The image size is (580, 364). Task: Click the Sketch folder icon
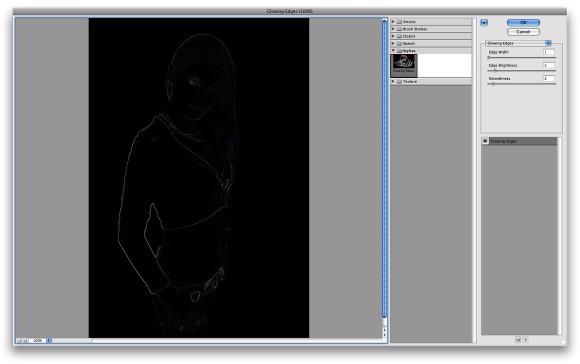399,43
